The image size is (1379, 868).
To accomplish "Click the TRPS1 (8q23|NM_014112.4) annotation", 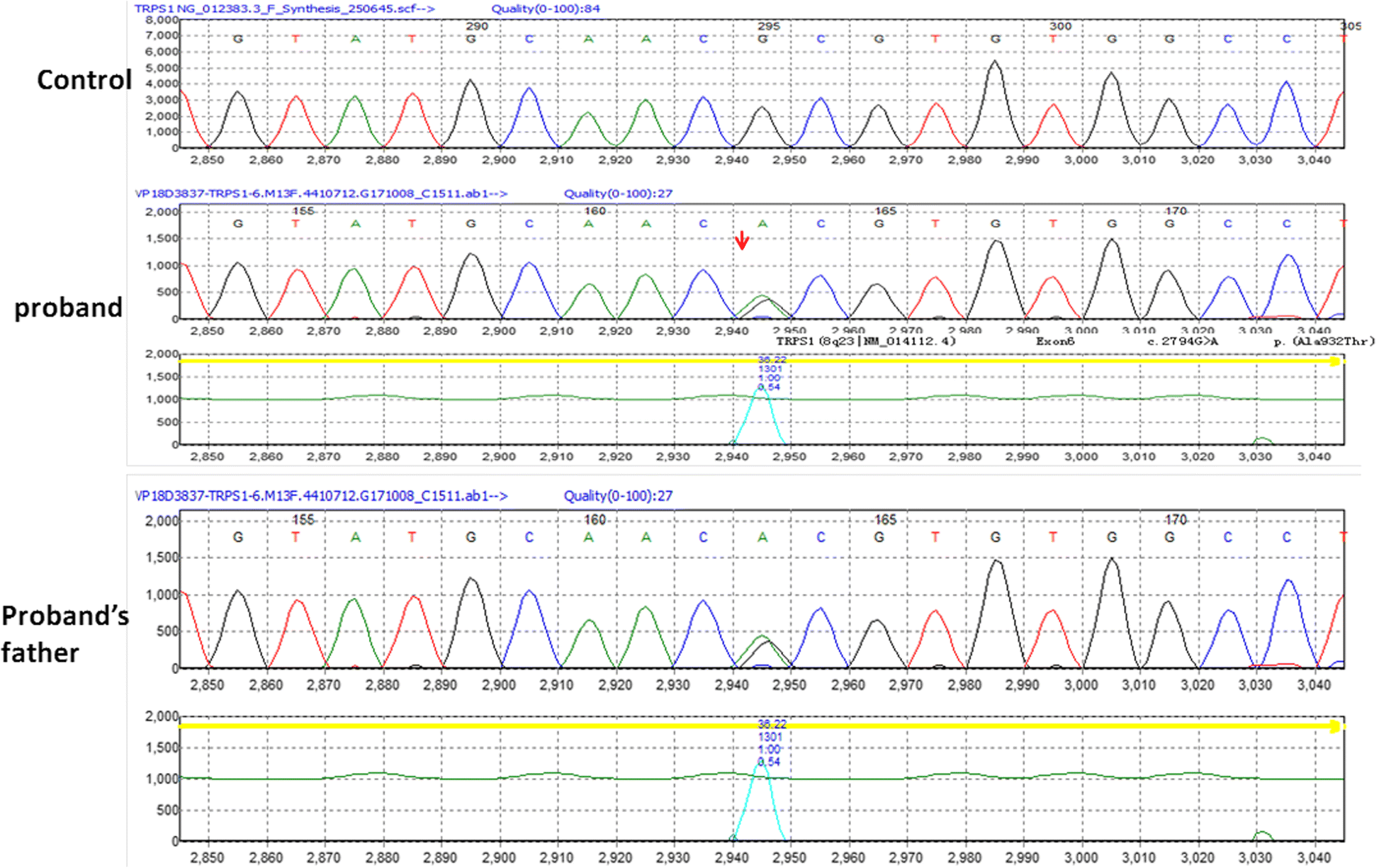I will 866,342.
